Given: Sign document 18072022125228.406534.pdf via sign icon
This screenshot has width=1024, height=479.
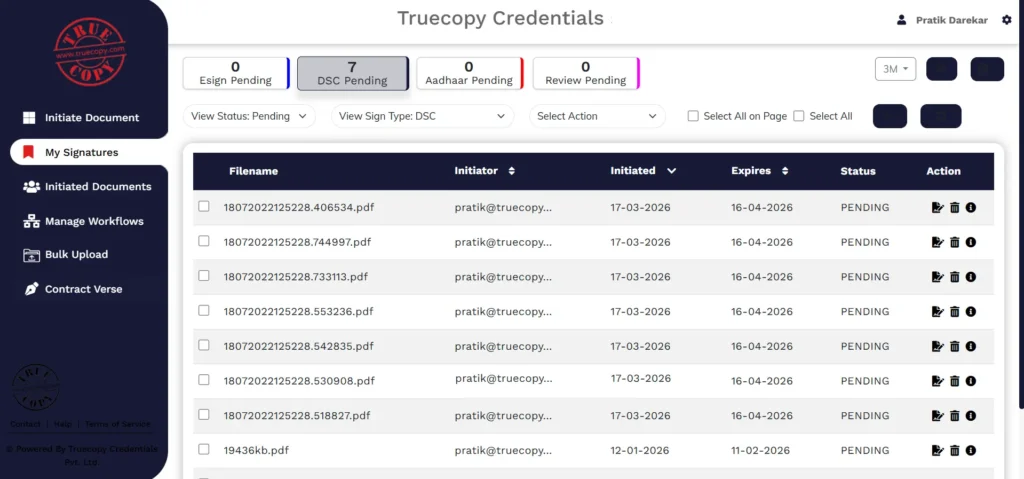Looking at the screenshot, I should (x=938, y=208).
